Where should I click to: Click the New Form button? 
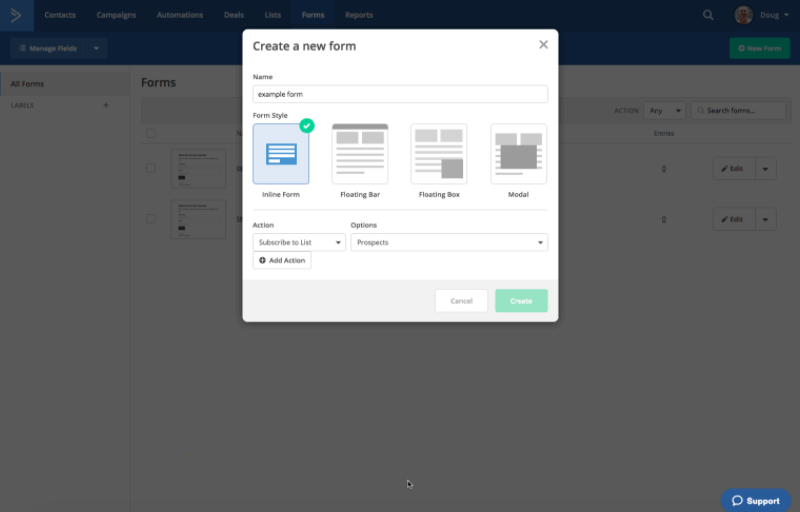point(759,48)
